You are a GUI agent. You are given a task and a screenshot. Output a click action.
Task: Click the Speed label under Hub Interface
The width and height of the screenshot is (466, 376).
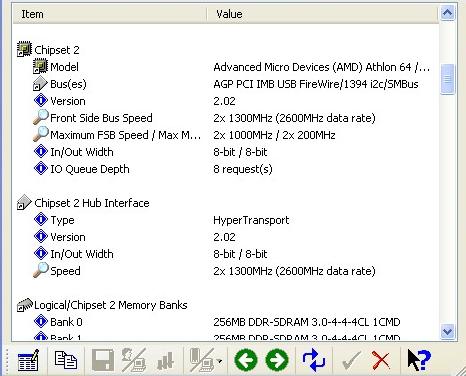(65, 271)
